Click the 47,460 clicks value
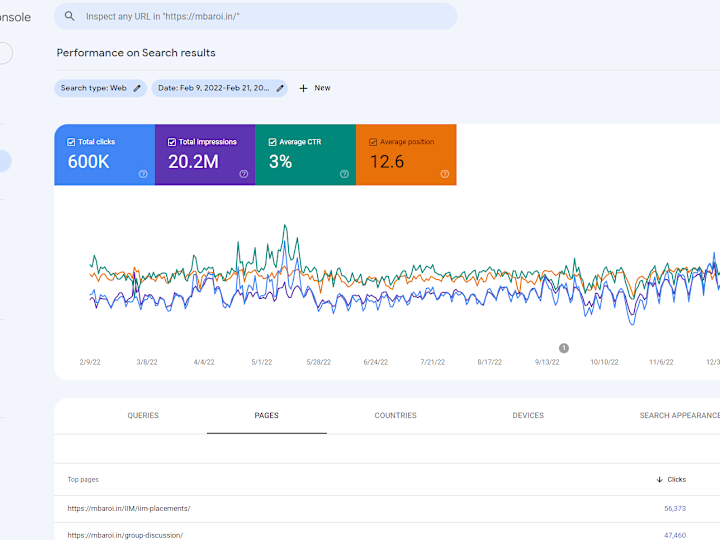The image size is (720, 540). [x=675, y=535]
